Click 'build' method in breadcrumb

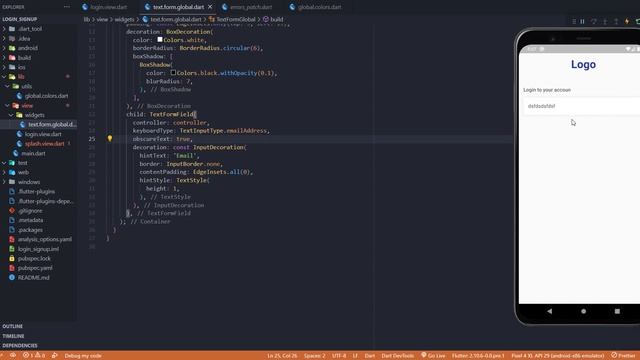click(273, 19)
